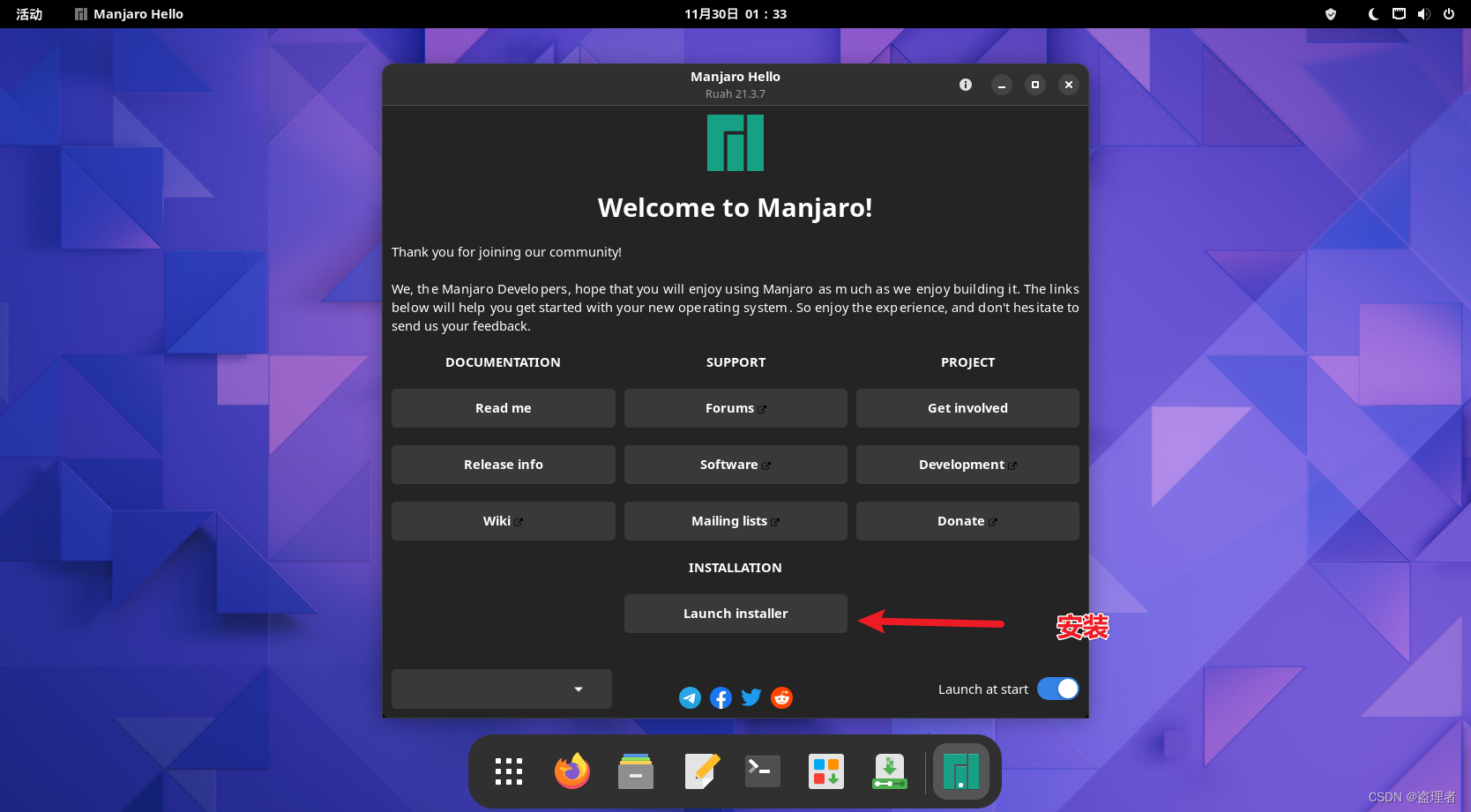The image size is (1471, 812).
Task: Click the 'Thank you for joining our community!' text
Action: (506, 252)
